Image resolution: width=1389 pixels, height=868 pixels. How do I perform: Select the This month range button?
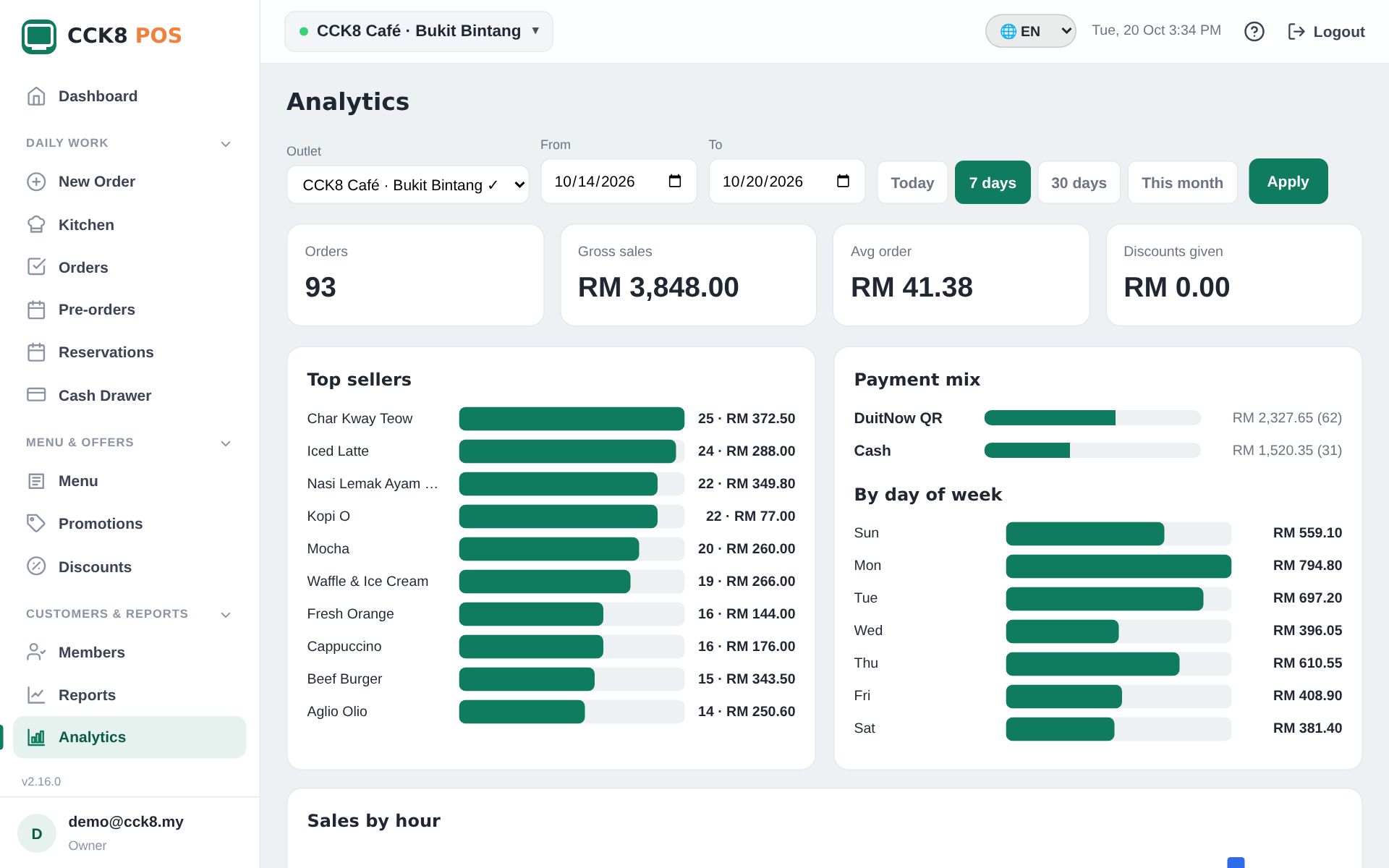1182,182
